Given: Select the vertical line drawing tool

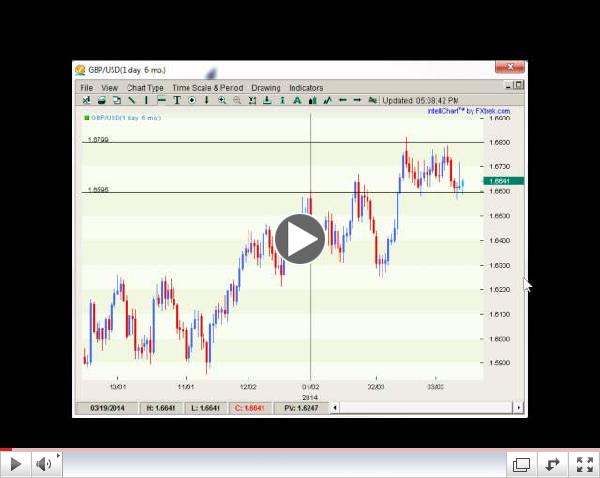Looking at the screenshot, I should click(146, 100).
